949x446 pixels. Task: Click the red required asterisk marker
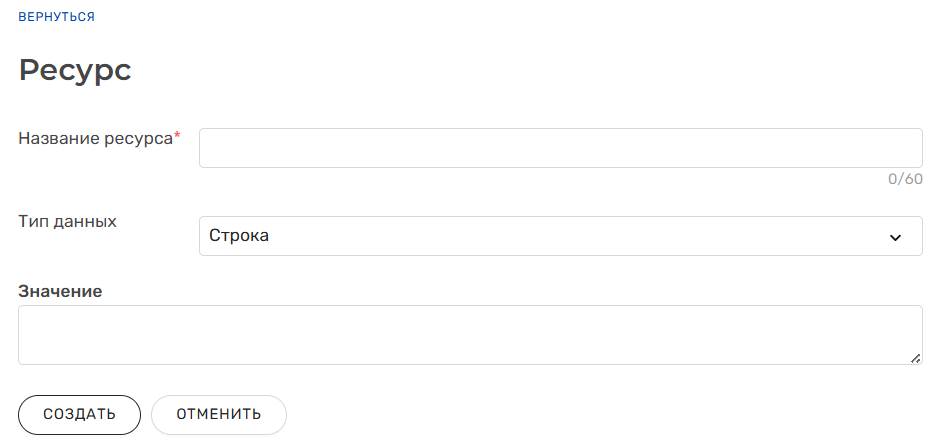[x=178, y=137]
